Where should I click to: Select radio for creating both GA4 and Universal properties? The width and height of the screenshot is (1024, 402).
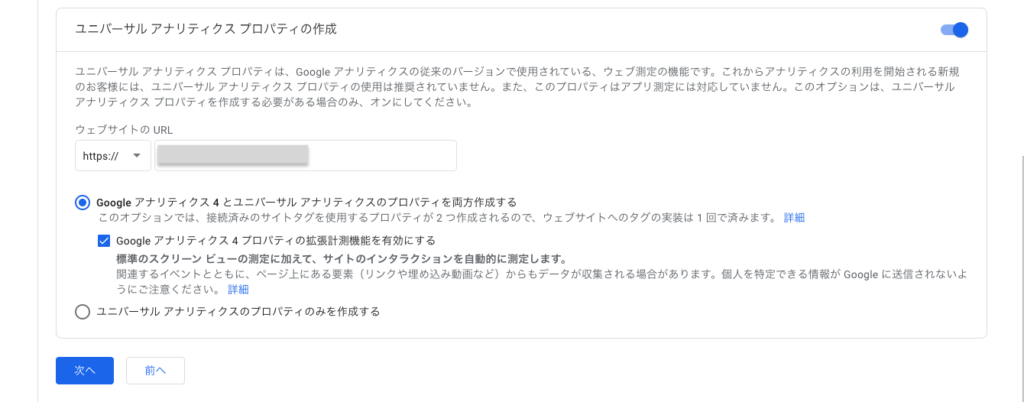[82, 202]
